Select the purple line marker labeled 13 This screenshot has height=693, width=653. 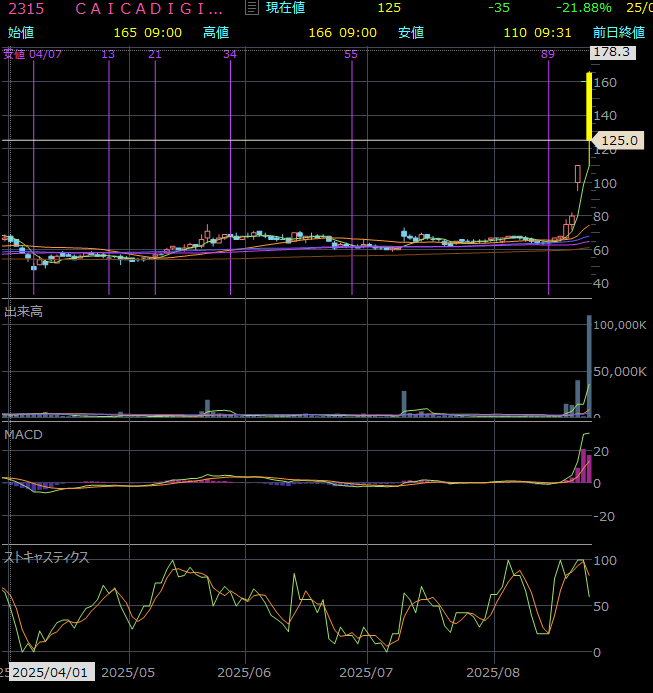pos(108,54)
